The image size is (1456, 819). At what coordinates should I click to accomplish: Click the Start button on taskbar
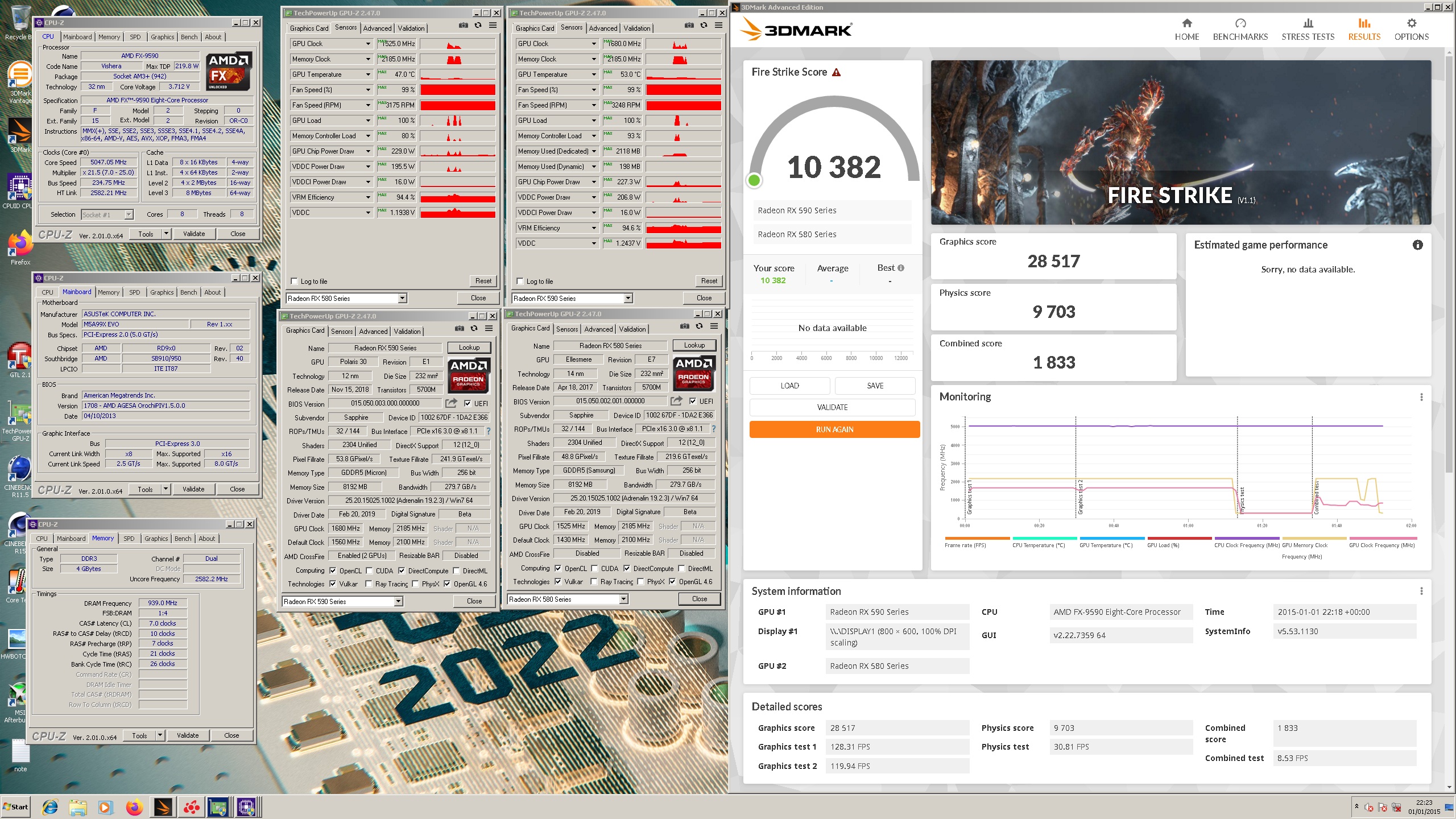coord(16,807)
